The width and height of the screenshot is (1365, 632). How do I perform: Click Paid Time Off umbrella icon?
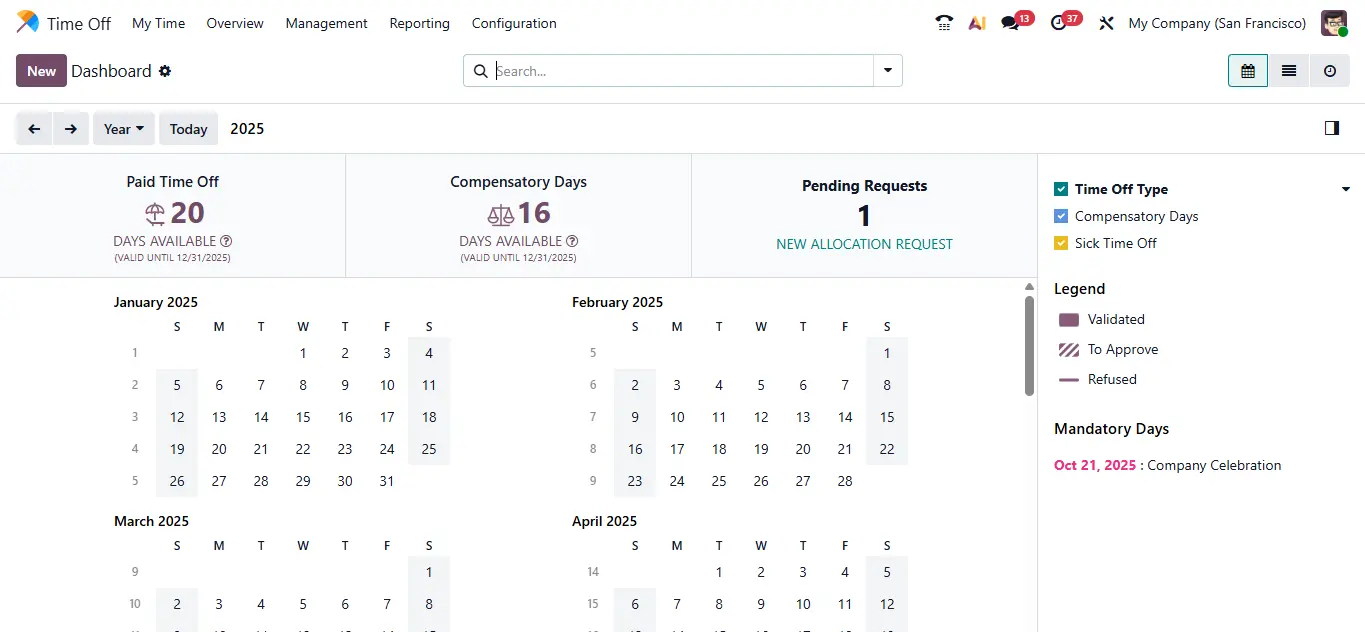(x=155, y=213)
